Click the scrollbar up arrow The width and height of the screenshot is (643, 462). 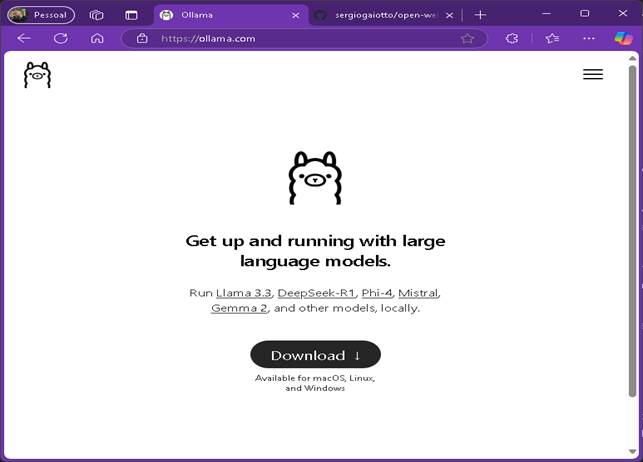[632, 59]
